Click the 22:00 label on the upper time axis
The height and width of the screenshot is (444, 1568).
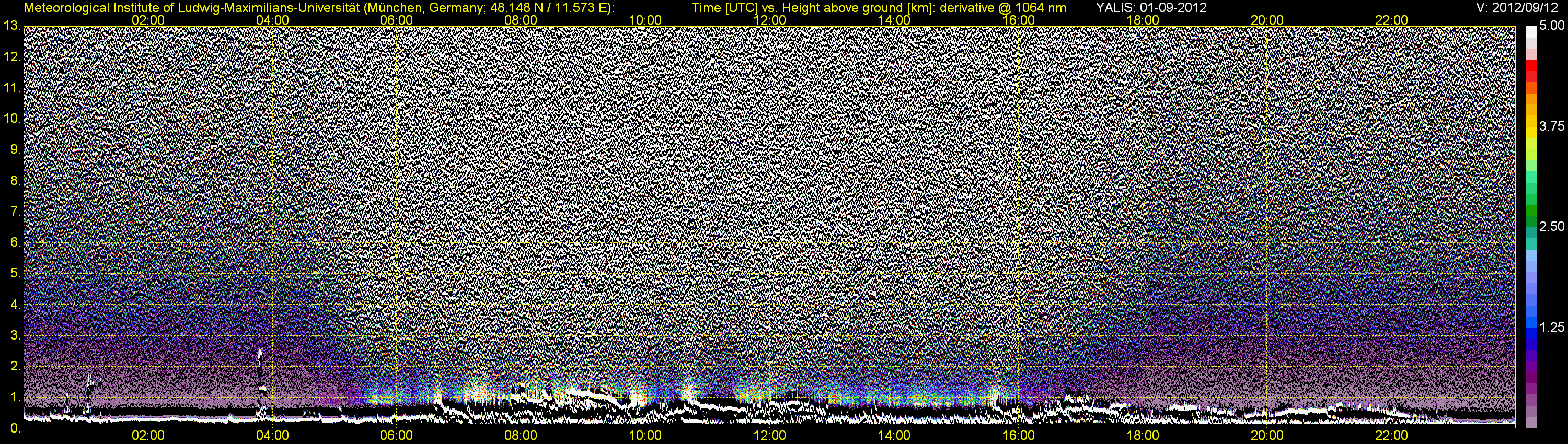[x=1391, y=20]
